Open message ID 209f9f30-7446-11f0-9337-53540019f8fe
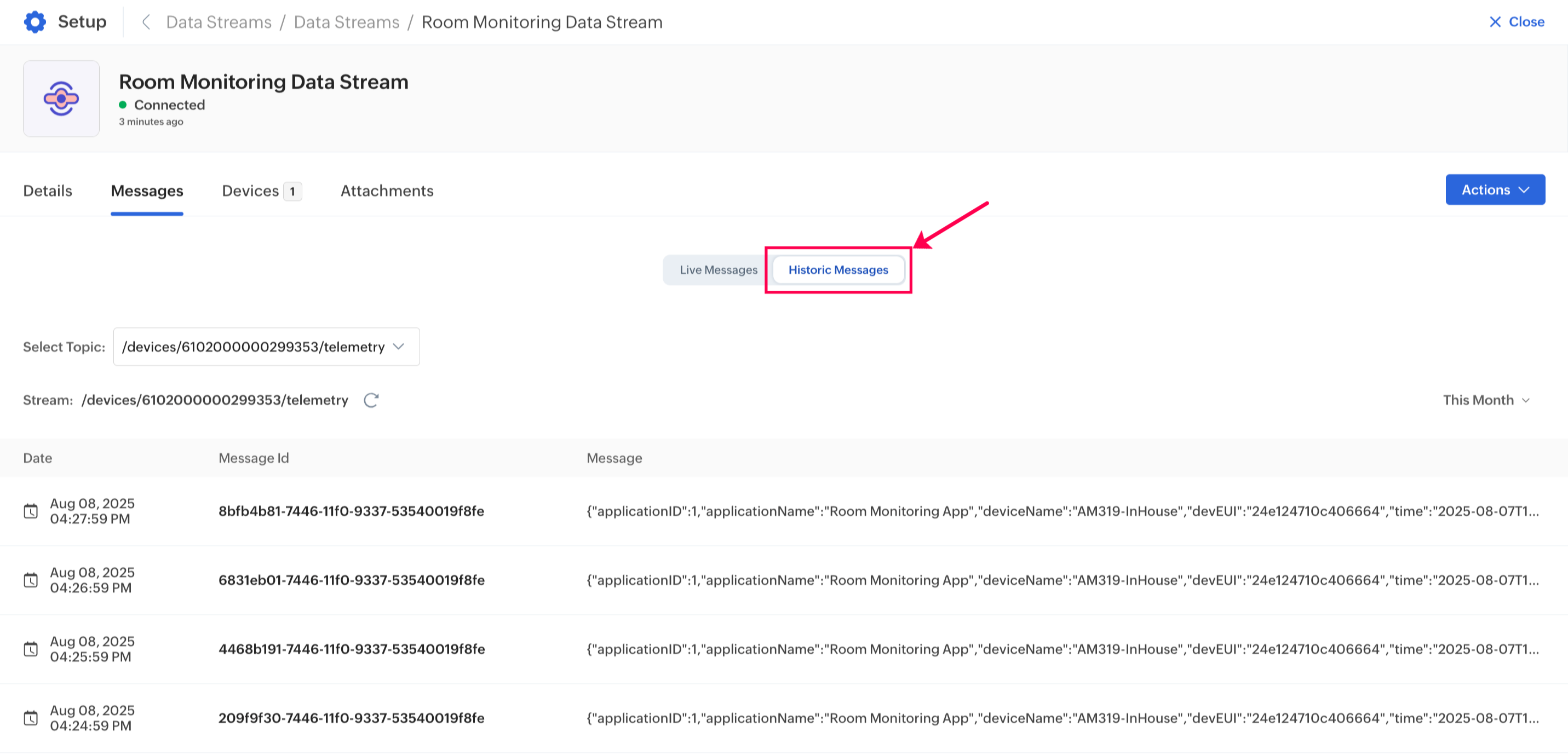1568x755 pixels. pyautogui.click(x=351, y=718)
